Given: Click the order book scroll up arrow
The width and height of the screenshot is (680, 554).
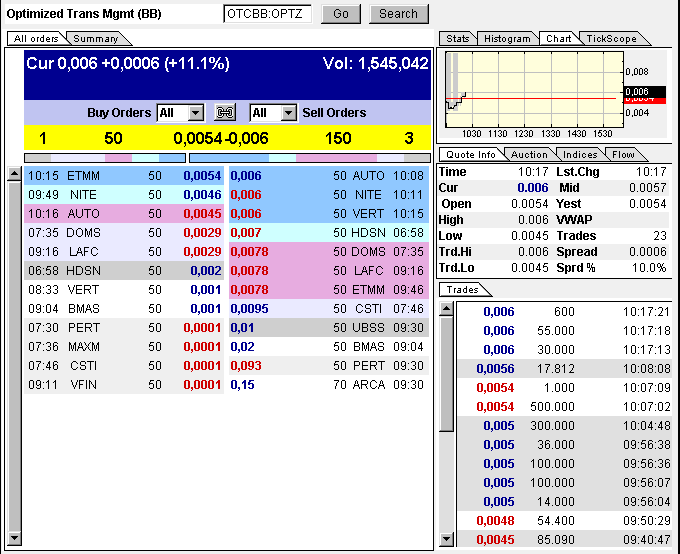Looking at the screenshot, I should 13,174.
